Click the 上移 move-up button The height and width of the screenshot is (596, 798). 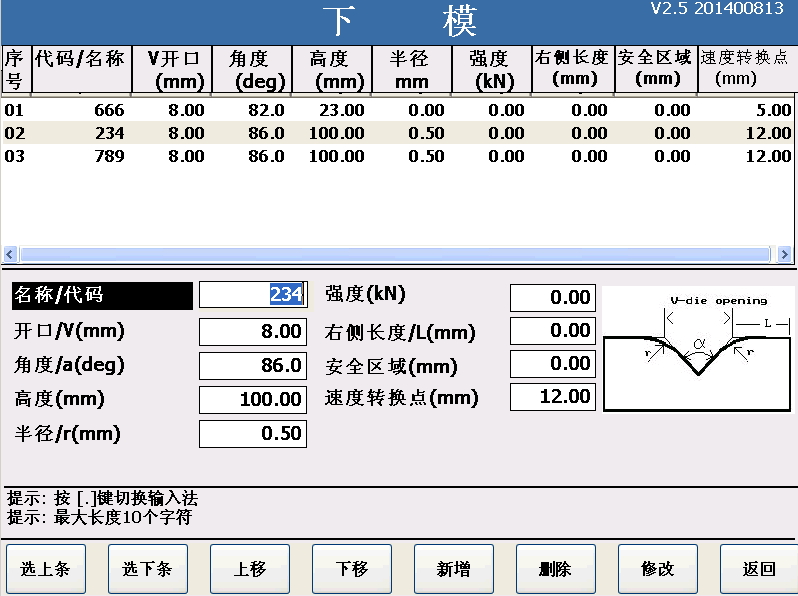pyautogui.click(x=249, y=569)
